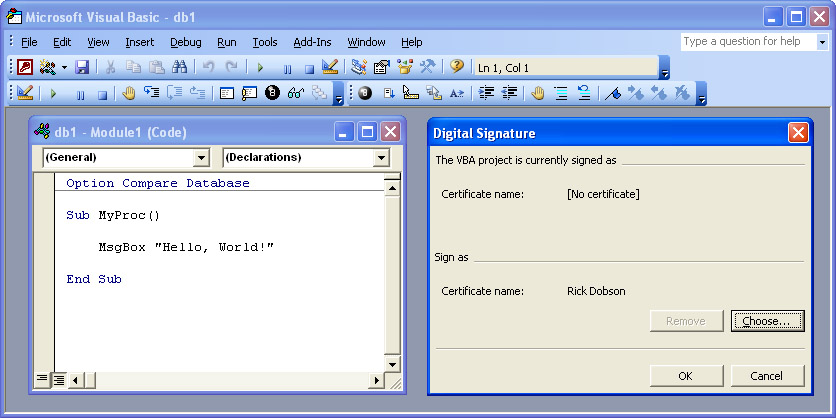The width and height of the screenshot is (836, 418).
Task: Expand the (Declarations) procedure dropdown
Action: pos(381,158)
